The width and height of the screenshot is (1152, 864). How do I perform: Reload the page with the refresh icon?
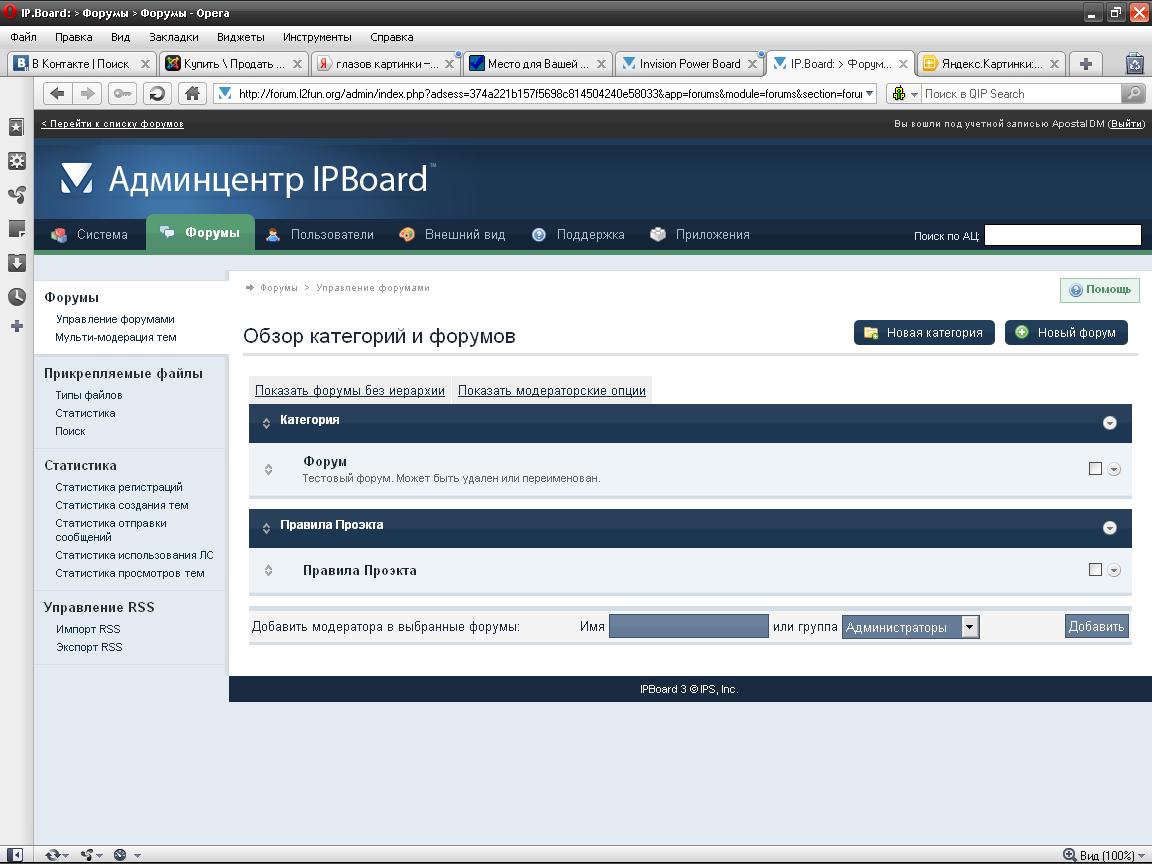pos(156,93)
